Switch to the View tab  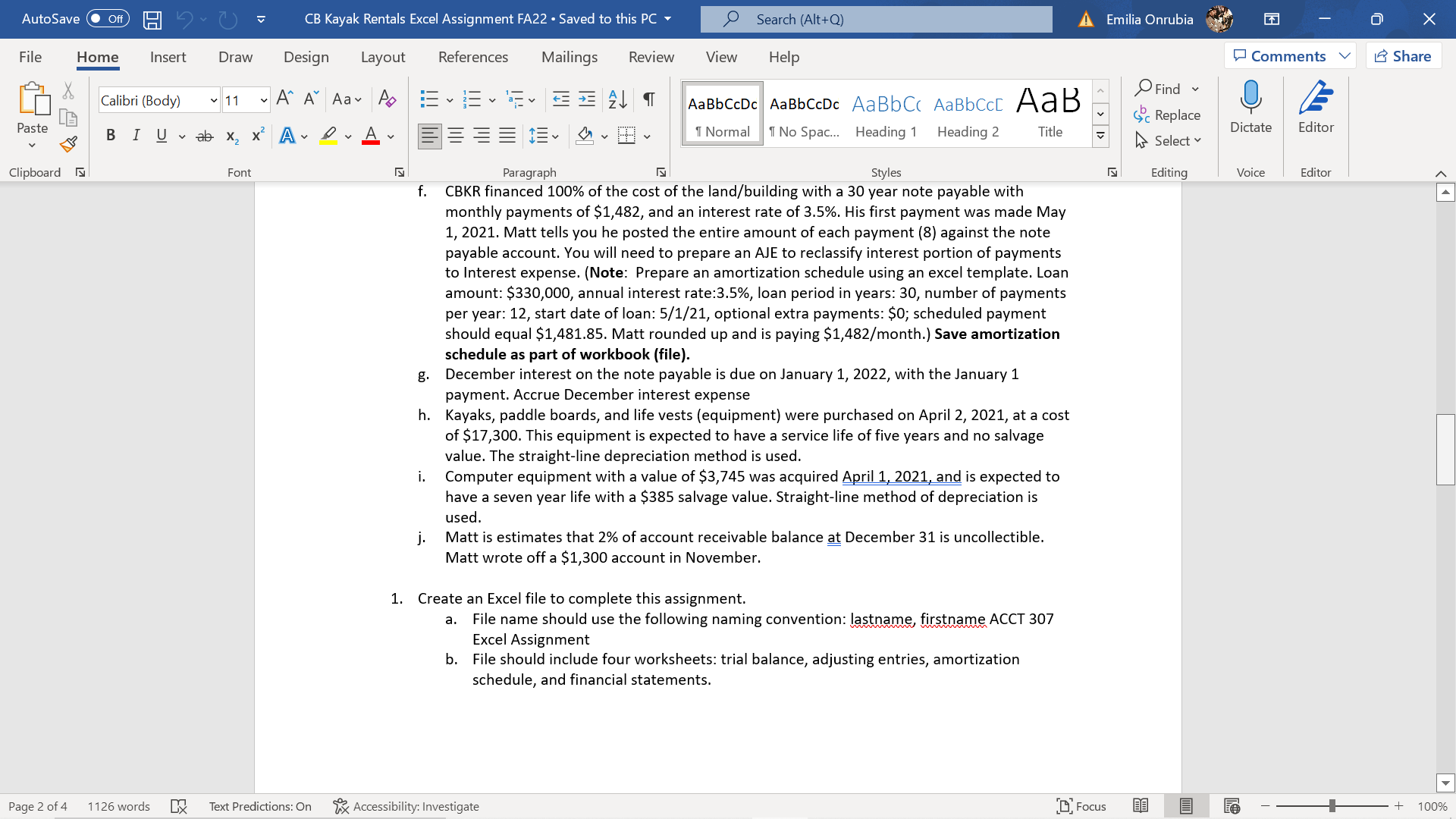tap(721, 57)
